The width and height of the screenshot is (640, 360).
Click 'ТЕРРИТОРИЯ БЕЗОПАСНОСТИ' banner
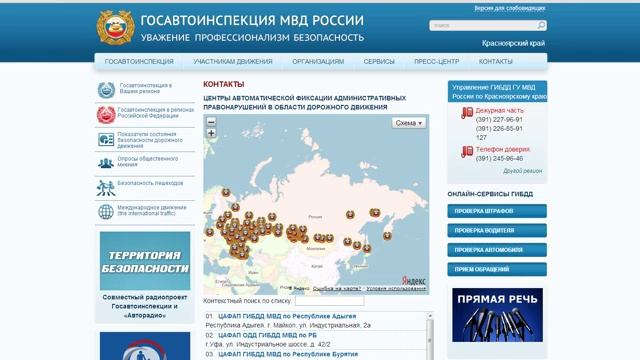tap(145, 261)
